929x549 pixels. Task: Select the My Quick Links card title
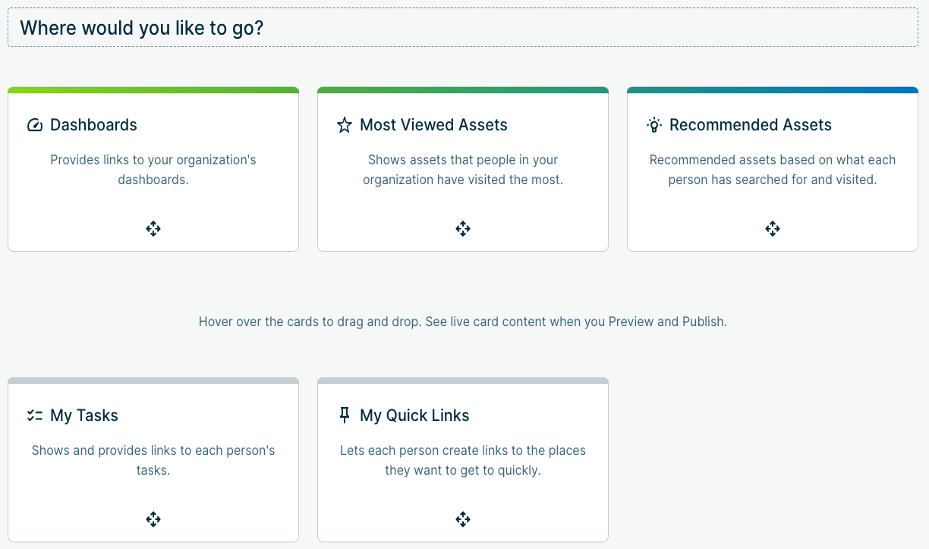click(x=414, y=416)
